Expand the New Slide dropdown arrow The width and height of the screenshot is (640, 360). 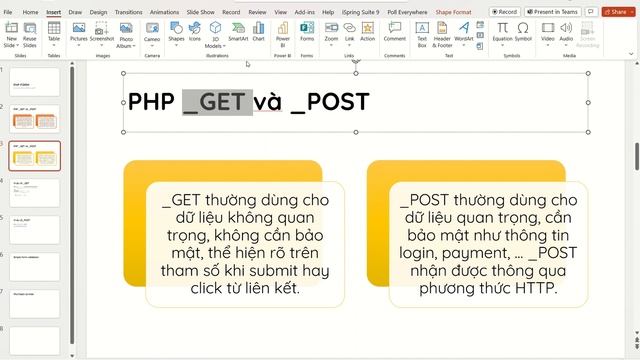18,45
